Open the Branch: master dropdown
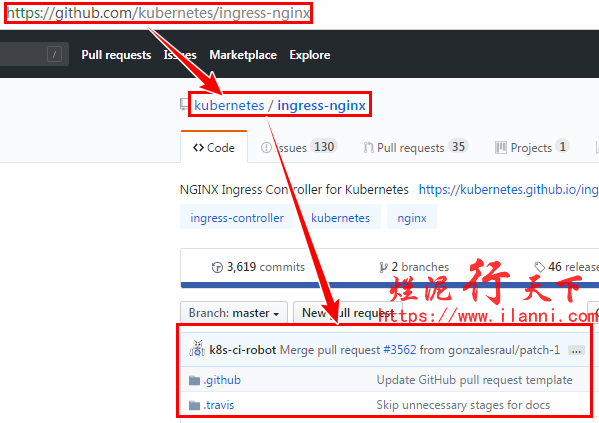The image size is (599, 423). pyautogui.click(x=234, y=313)
